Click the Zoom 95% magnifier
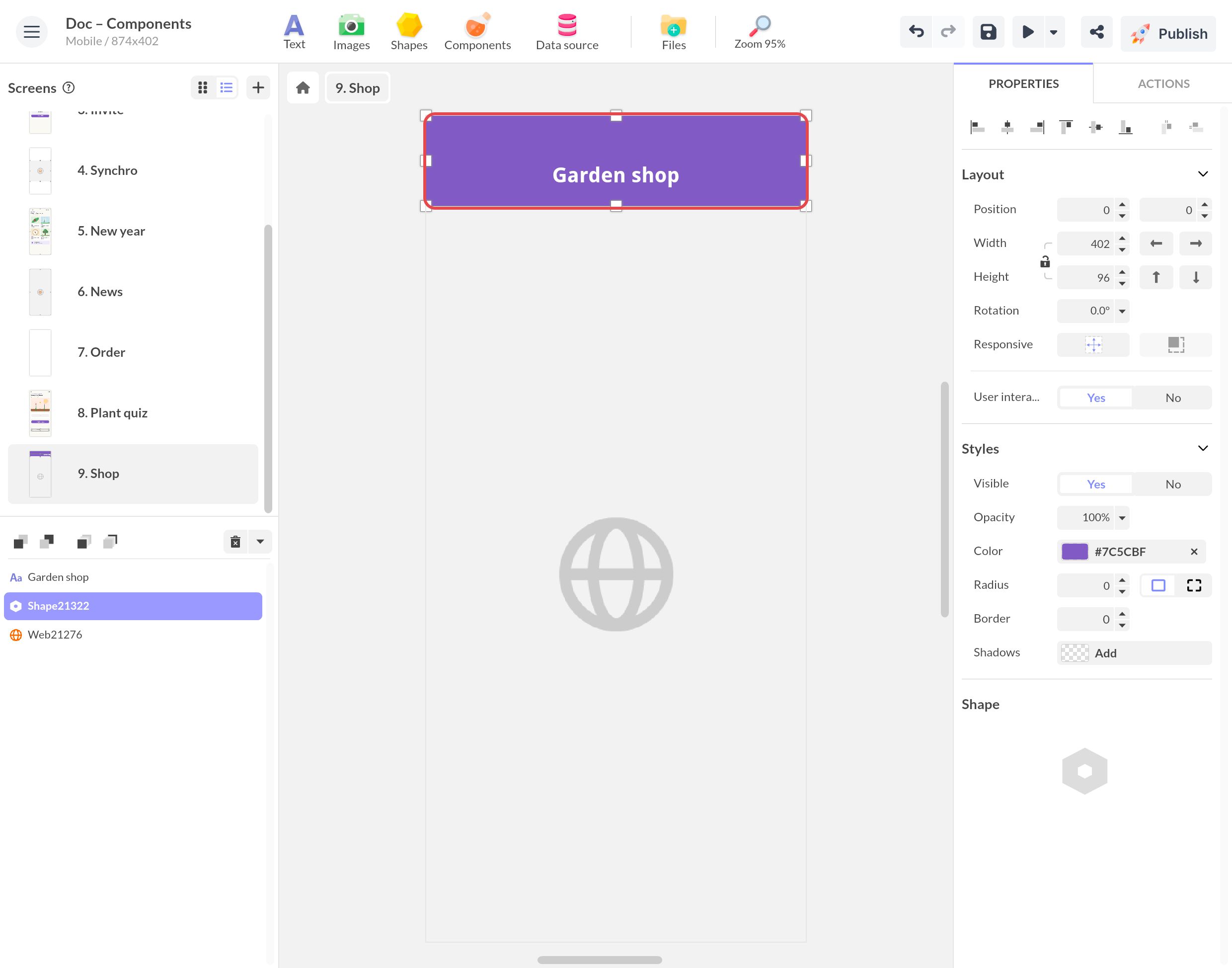Image resolution: width=1232 pixels, height=968 pixels. (x=759, y=32)
